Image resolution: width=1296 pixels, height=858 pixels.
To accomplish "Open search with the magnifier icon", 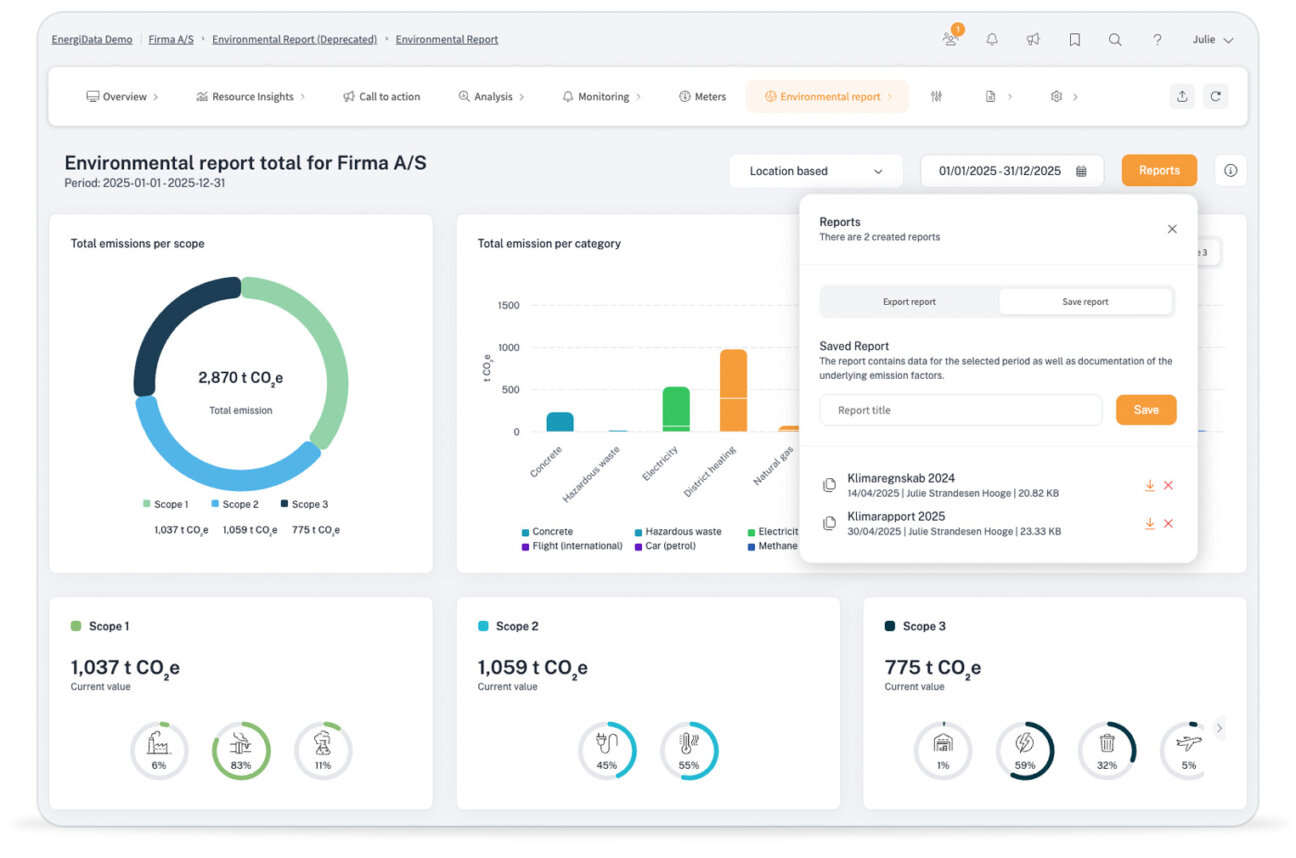I will point(1115,40).
